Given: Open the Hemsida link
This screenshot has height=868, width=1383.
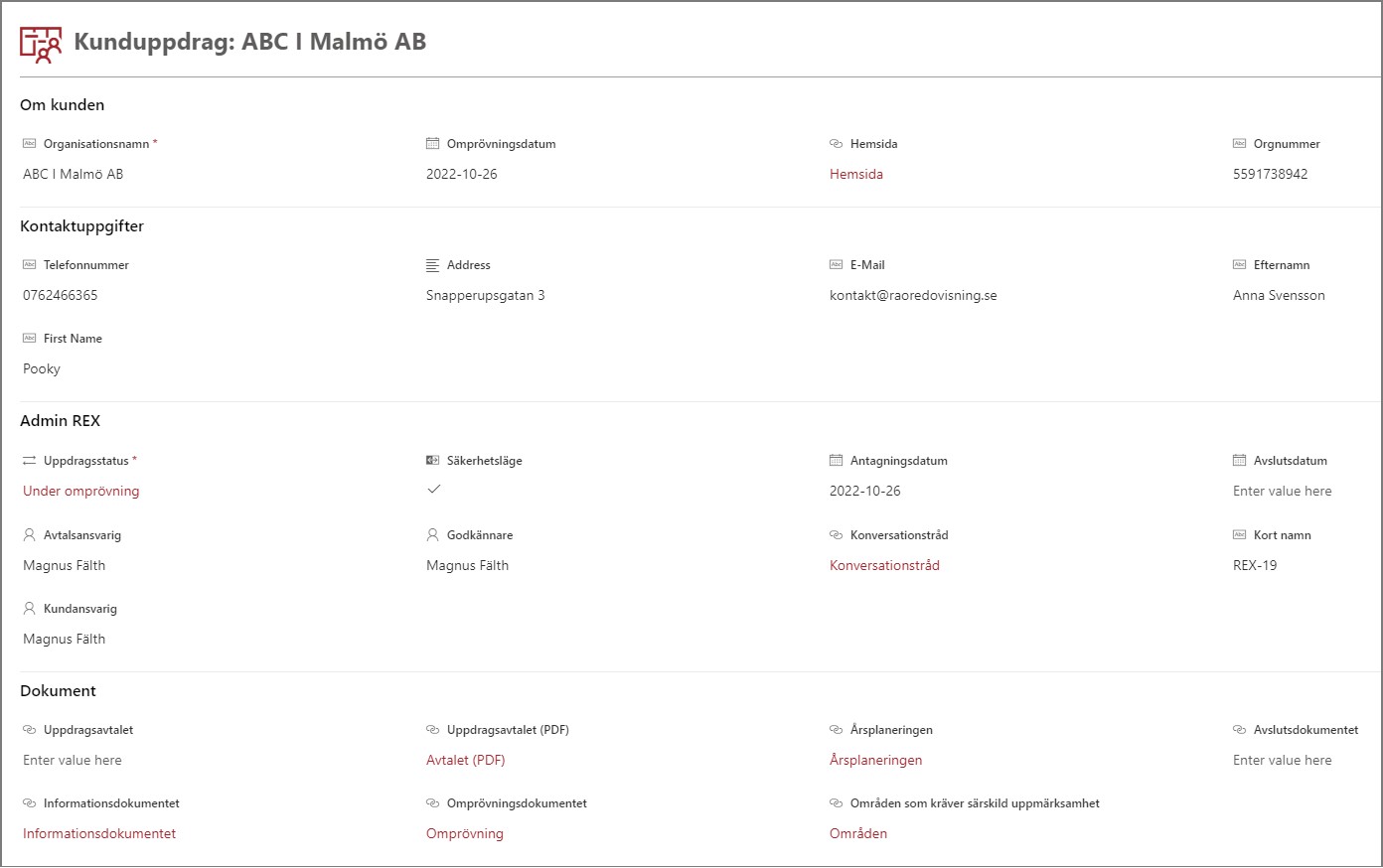Looking at the screenshot, I should 855,175.
